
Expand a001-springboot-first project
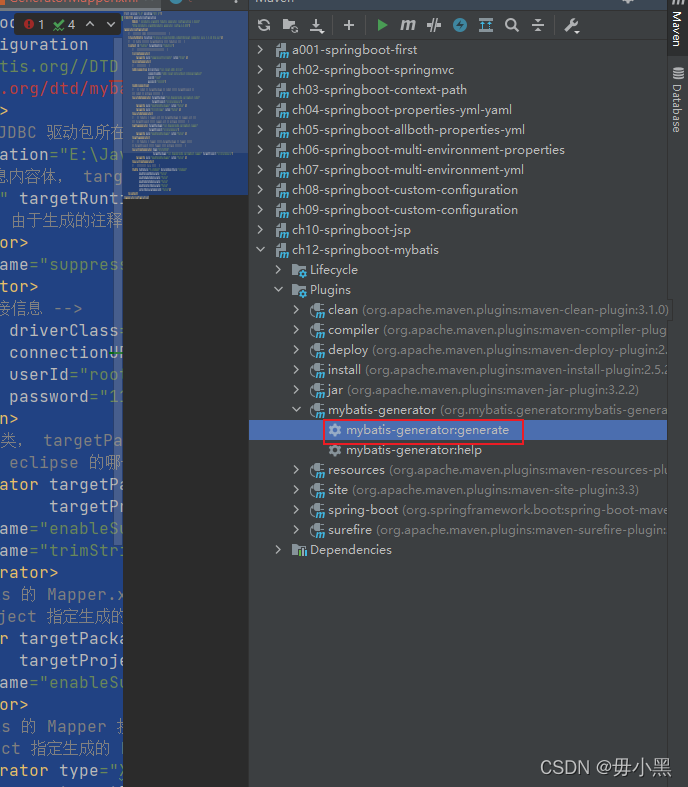pyautogui.click(x=260, y=50)
